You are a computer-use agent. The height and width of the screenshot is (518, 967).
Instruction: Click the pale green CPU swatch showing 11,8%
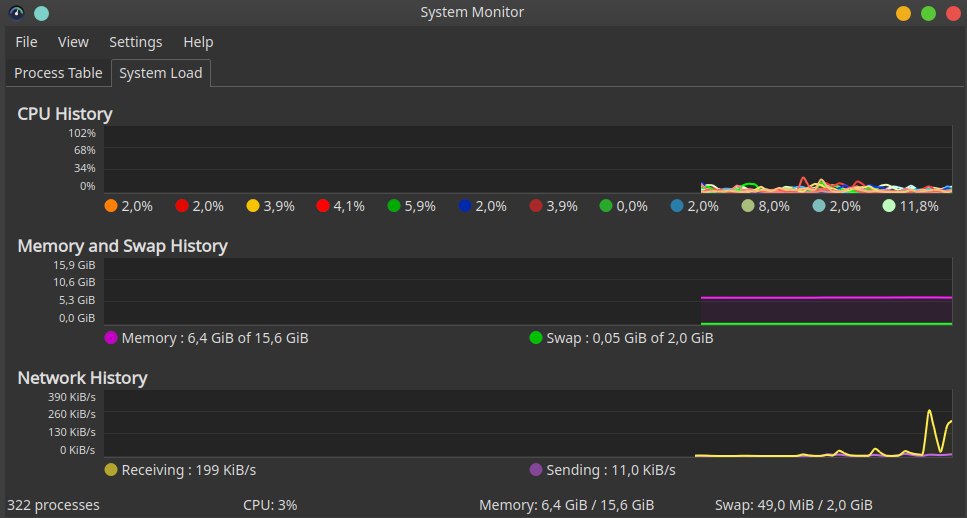pos(889,206)
